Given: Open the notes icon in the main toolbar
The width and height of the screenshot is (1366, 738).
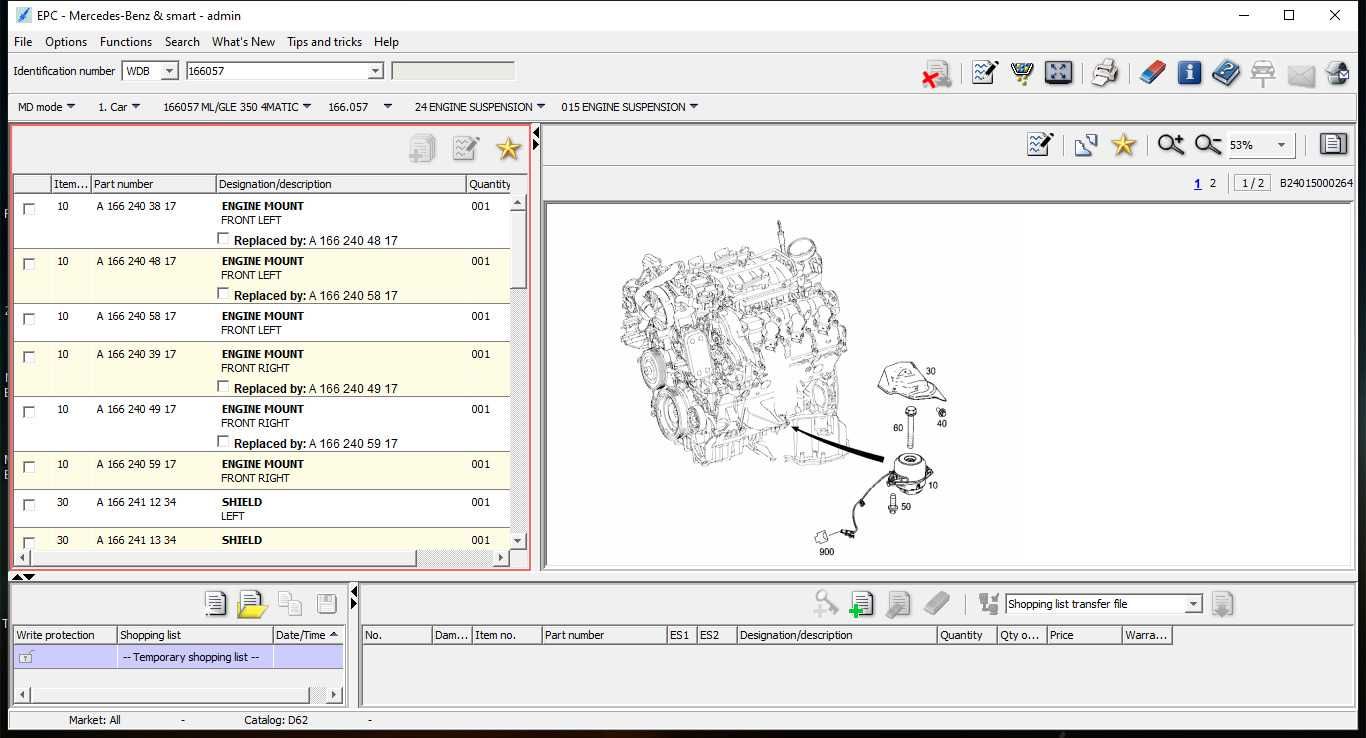Looking at the screenshot, I should click(x=984, y=72).
